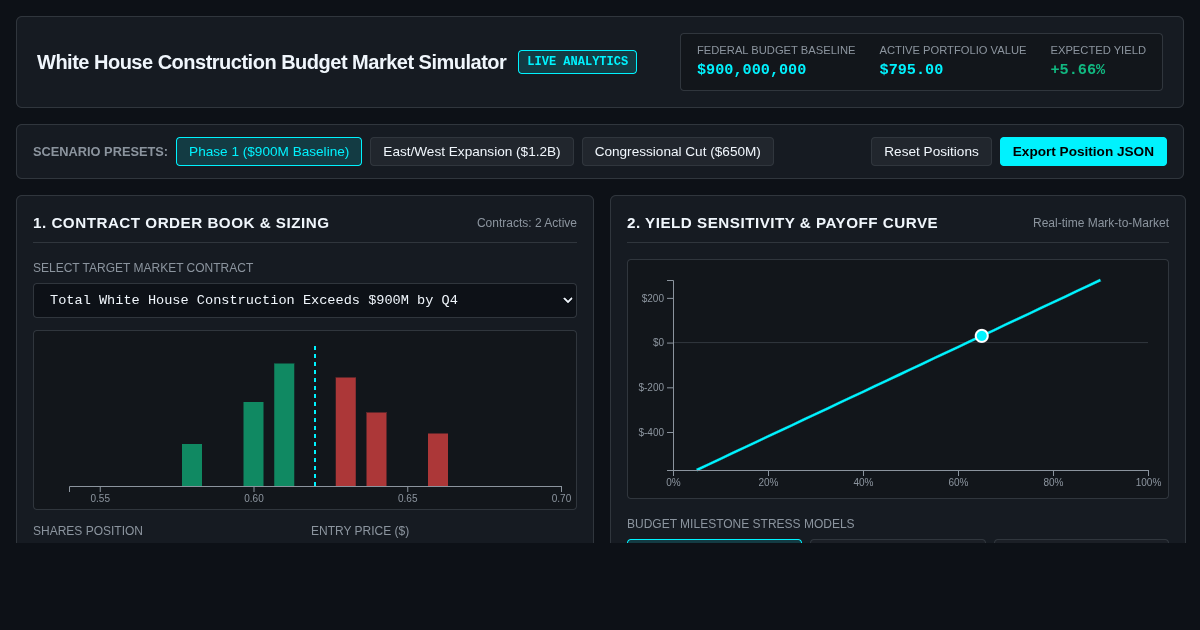Open target market contract dropdown
1200x630 pixels.
coord(305,300)
